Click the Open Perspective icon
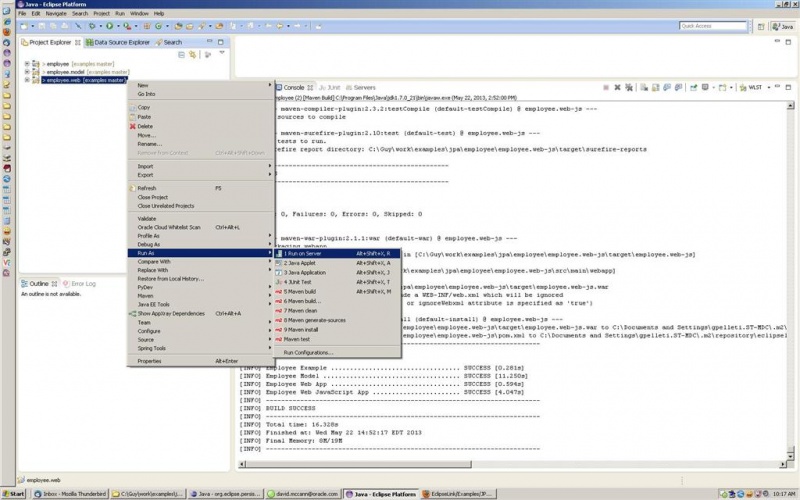The width and height of the screenshot is (800, 500). click(x=761, y=27)
